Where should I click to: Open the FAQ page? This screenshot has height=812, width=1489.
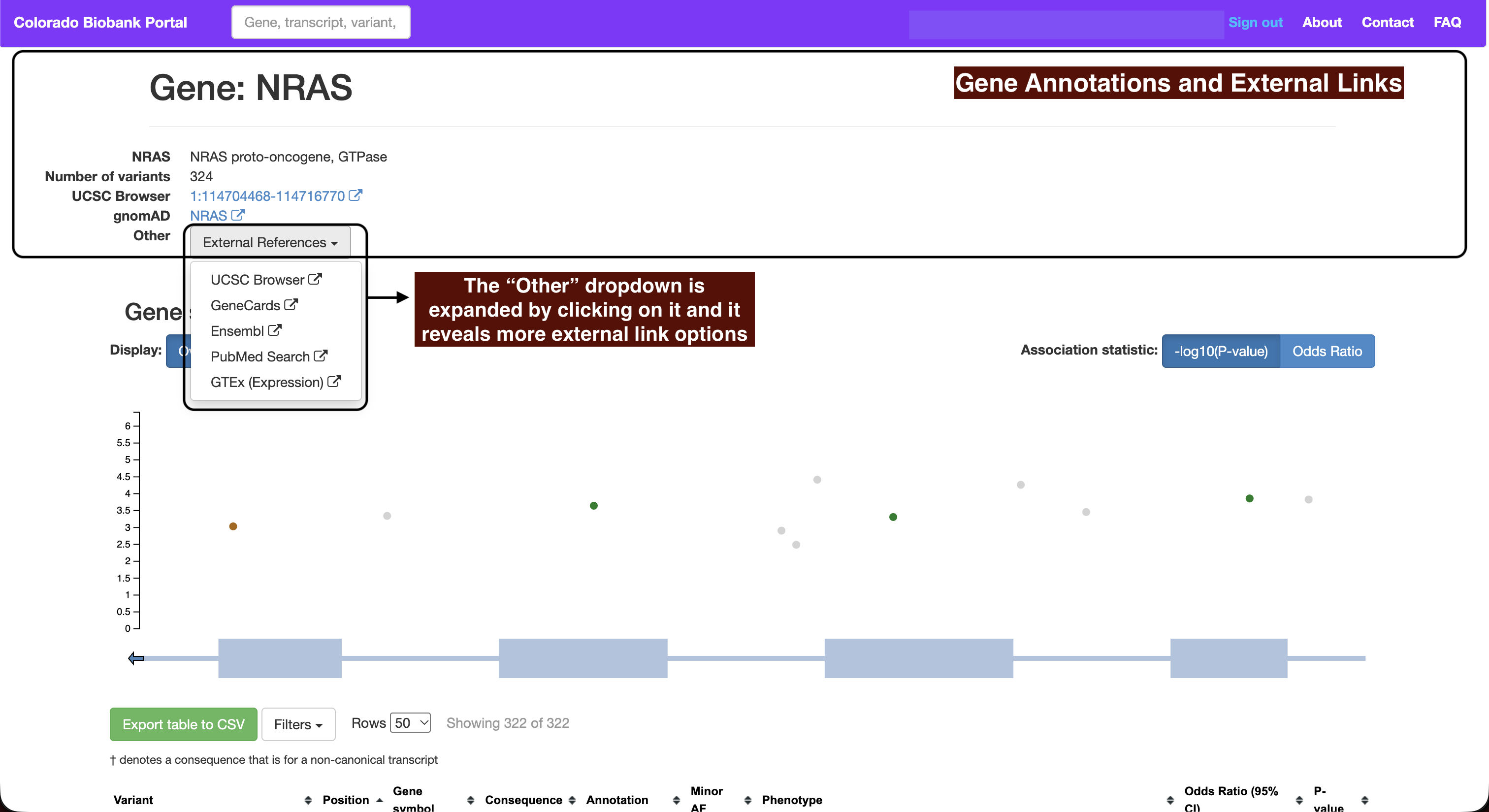pos(1447,22)
